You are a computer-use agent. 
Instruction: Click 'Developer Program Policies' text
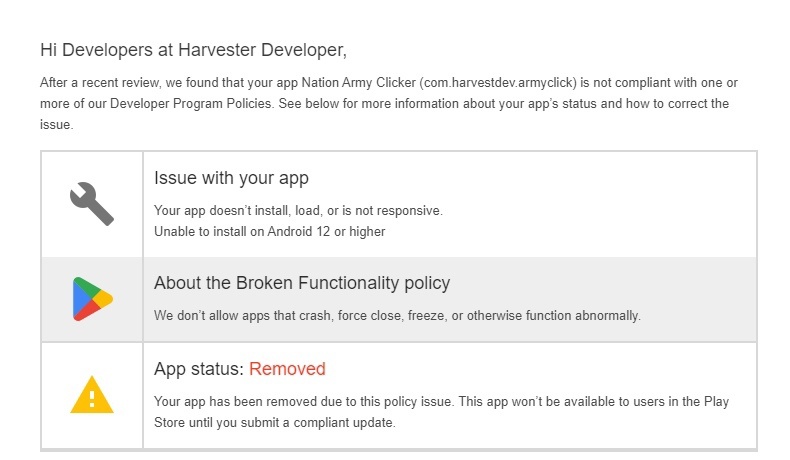tap(191, 104)
